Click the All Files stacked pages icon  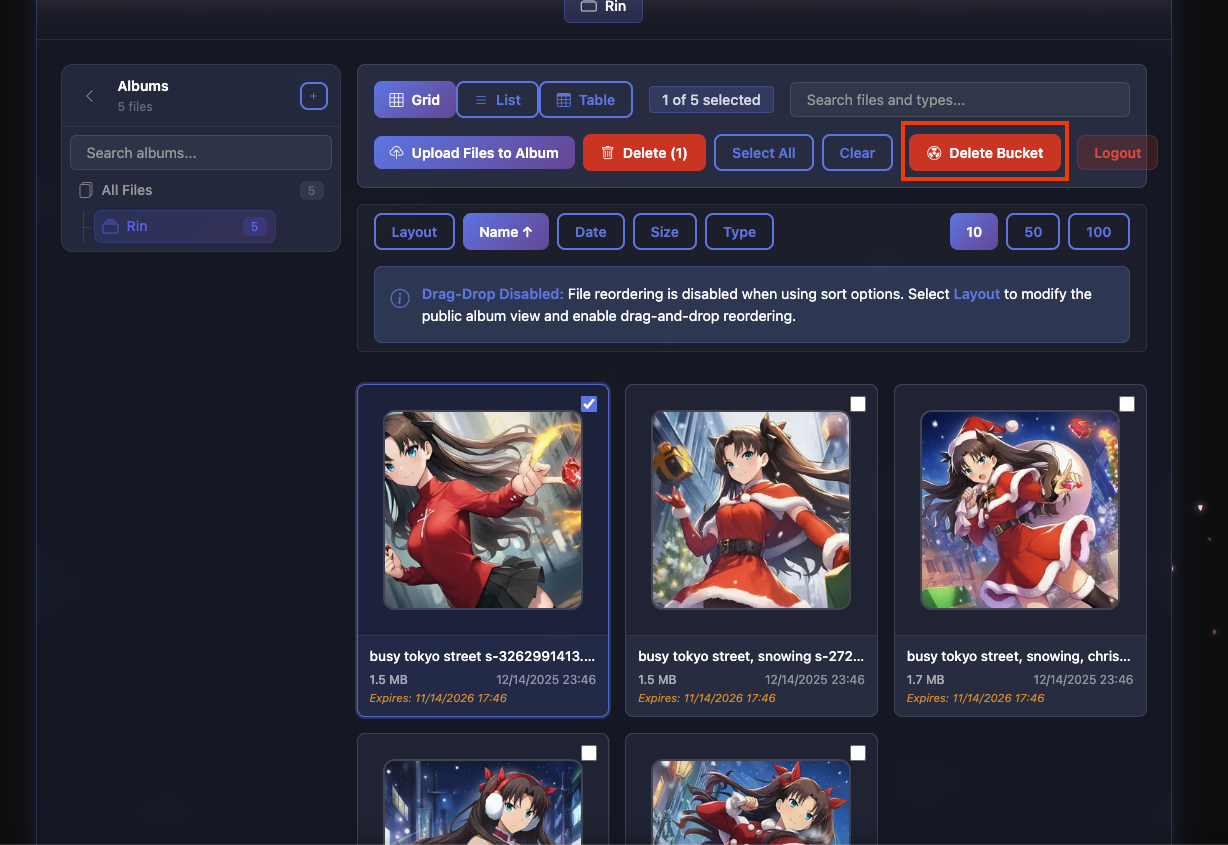coord(86,190)
